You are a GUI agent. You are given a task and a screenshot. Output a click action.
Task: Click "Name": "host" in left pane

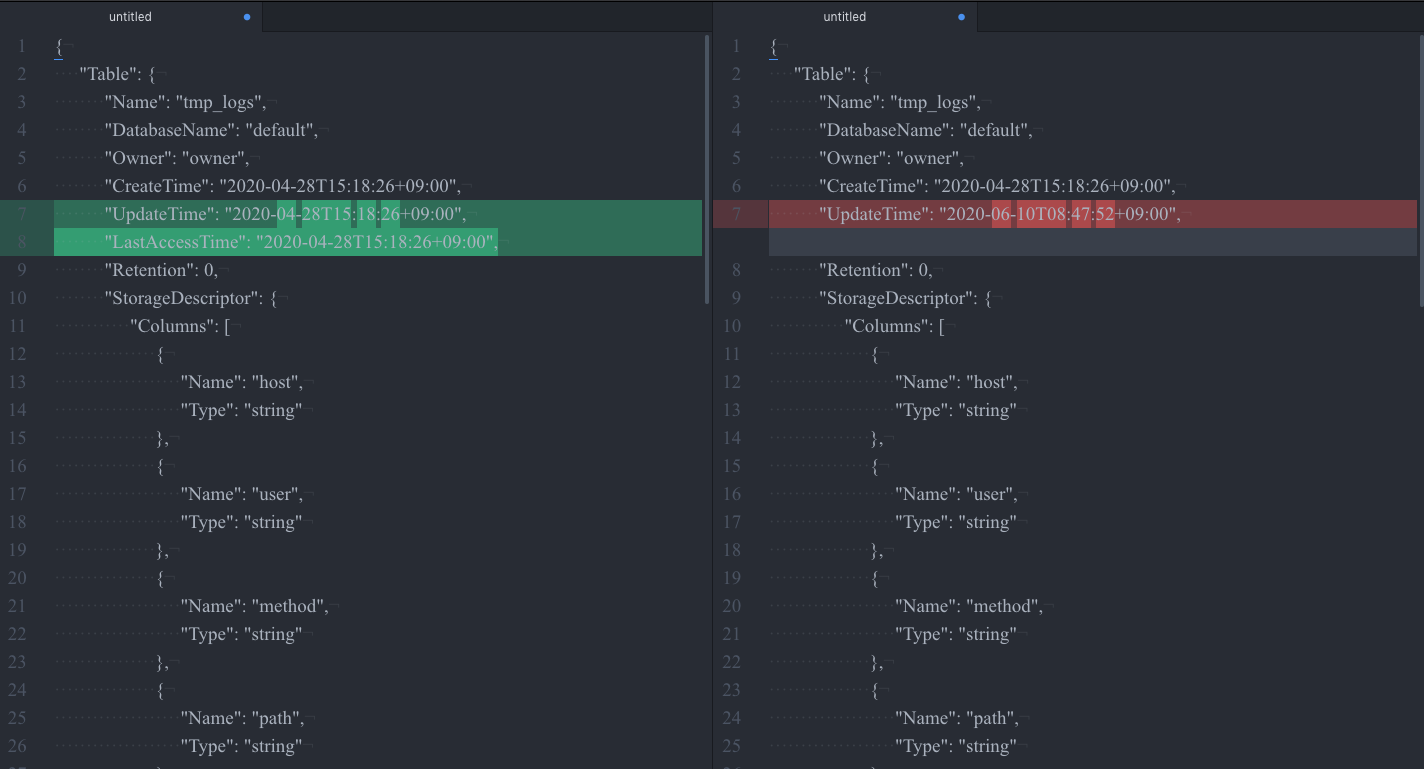pos(241,382)
